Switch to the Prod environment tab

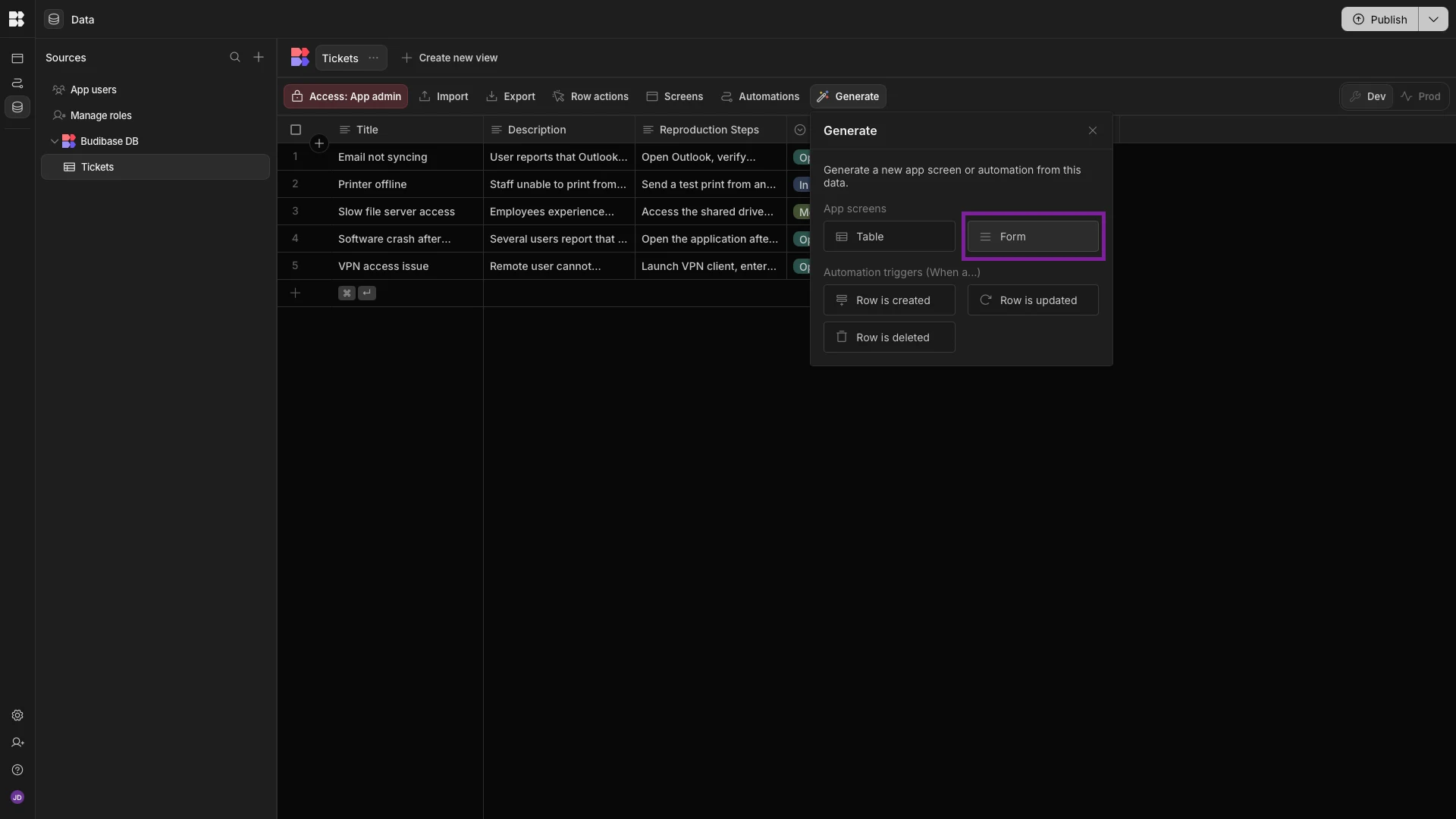pyautogui.click(x=1423, y=96)
